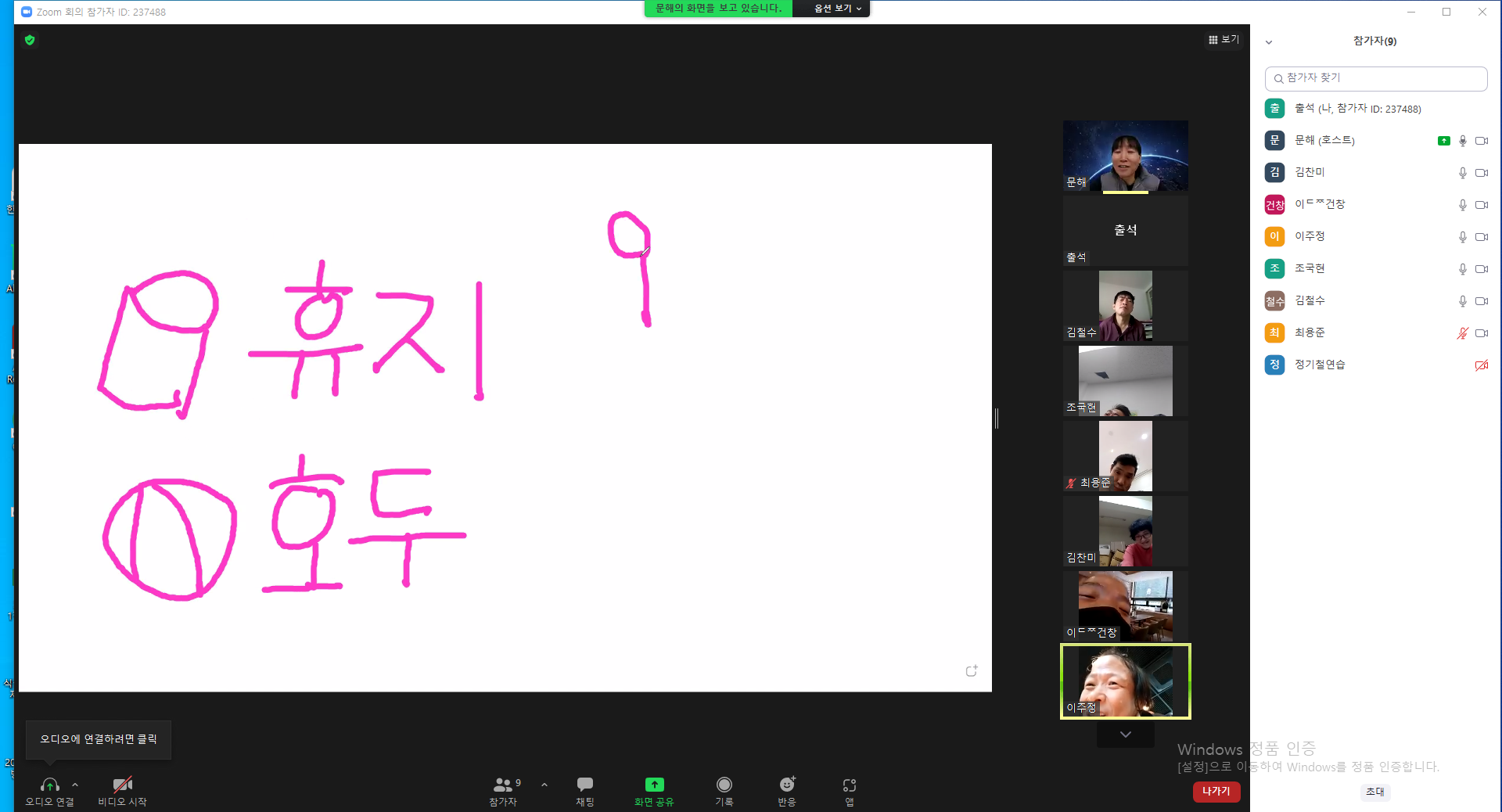This screenshot has height=812, width=1502.
Task: Expand participants options caret next to 참가자
Action: pyautogui.click(x=544, y=785)
